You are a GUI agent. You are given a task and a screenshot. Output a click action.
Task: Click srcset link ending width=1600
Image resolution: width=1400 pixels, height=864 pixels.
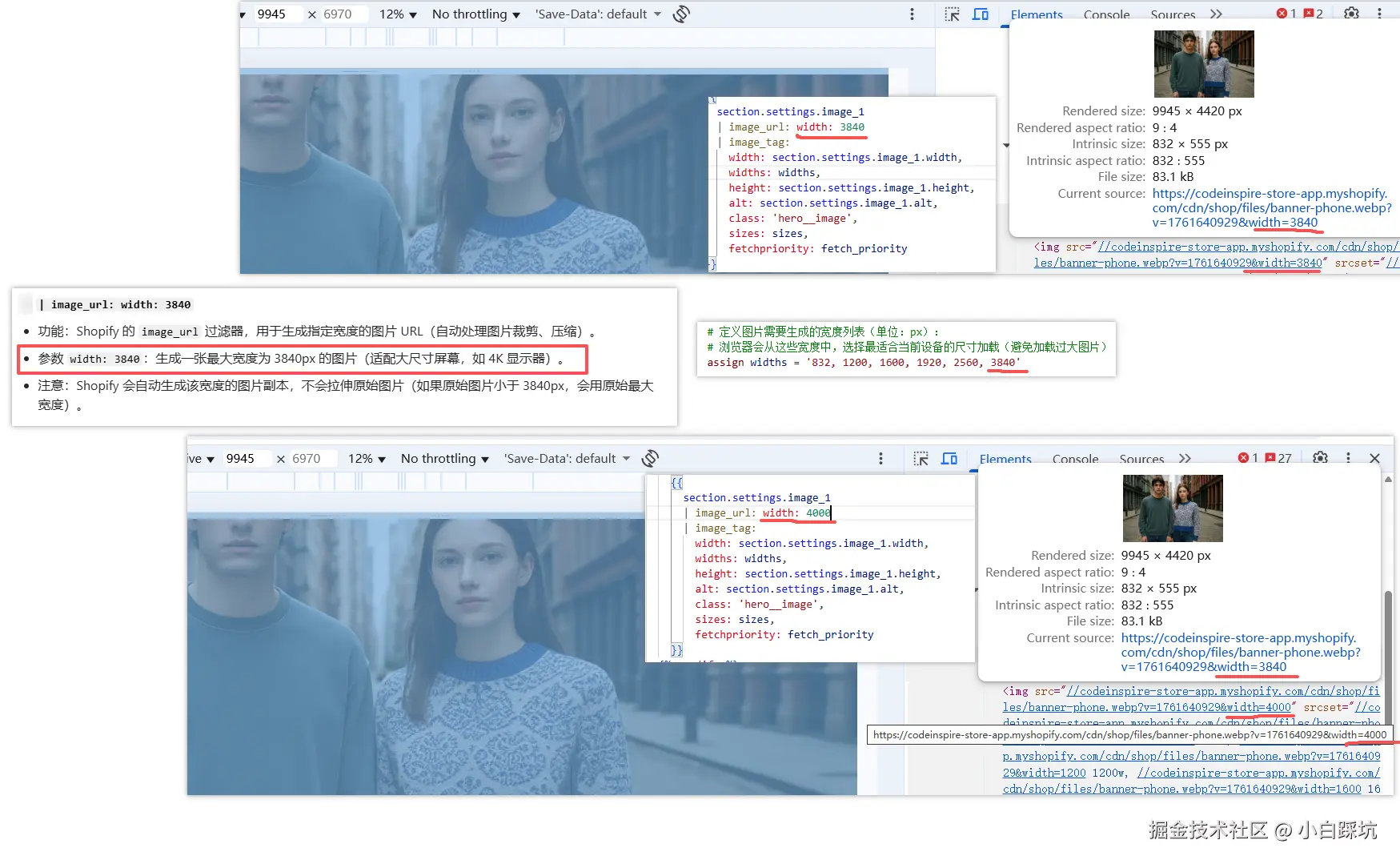[1191, 781]
